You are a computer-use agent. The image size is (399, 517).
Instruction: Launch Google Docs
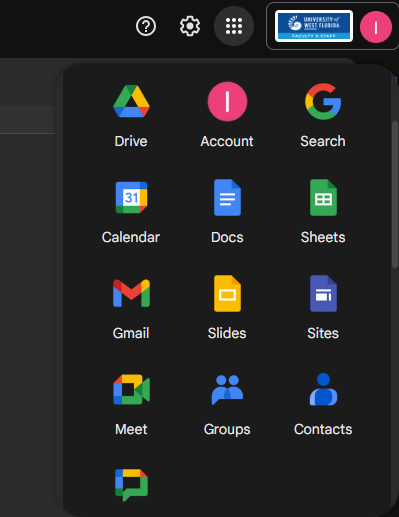[x=227, y=211]
